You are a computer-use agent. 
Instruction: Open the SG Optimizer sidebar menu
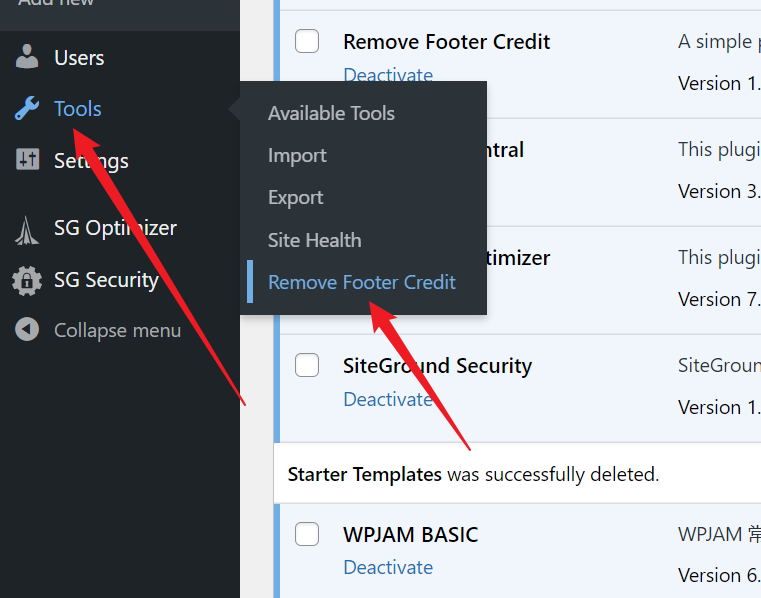(x=115, y=228)
